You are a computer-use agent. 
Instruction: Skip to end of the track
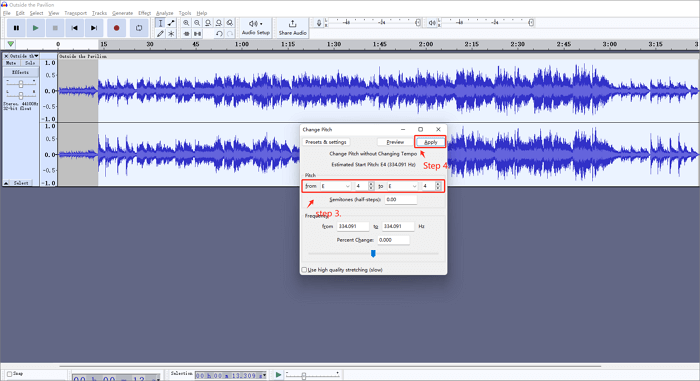pos(94,28)
